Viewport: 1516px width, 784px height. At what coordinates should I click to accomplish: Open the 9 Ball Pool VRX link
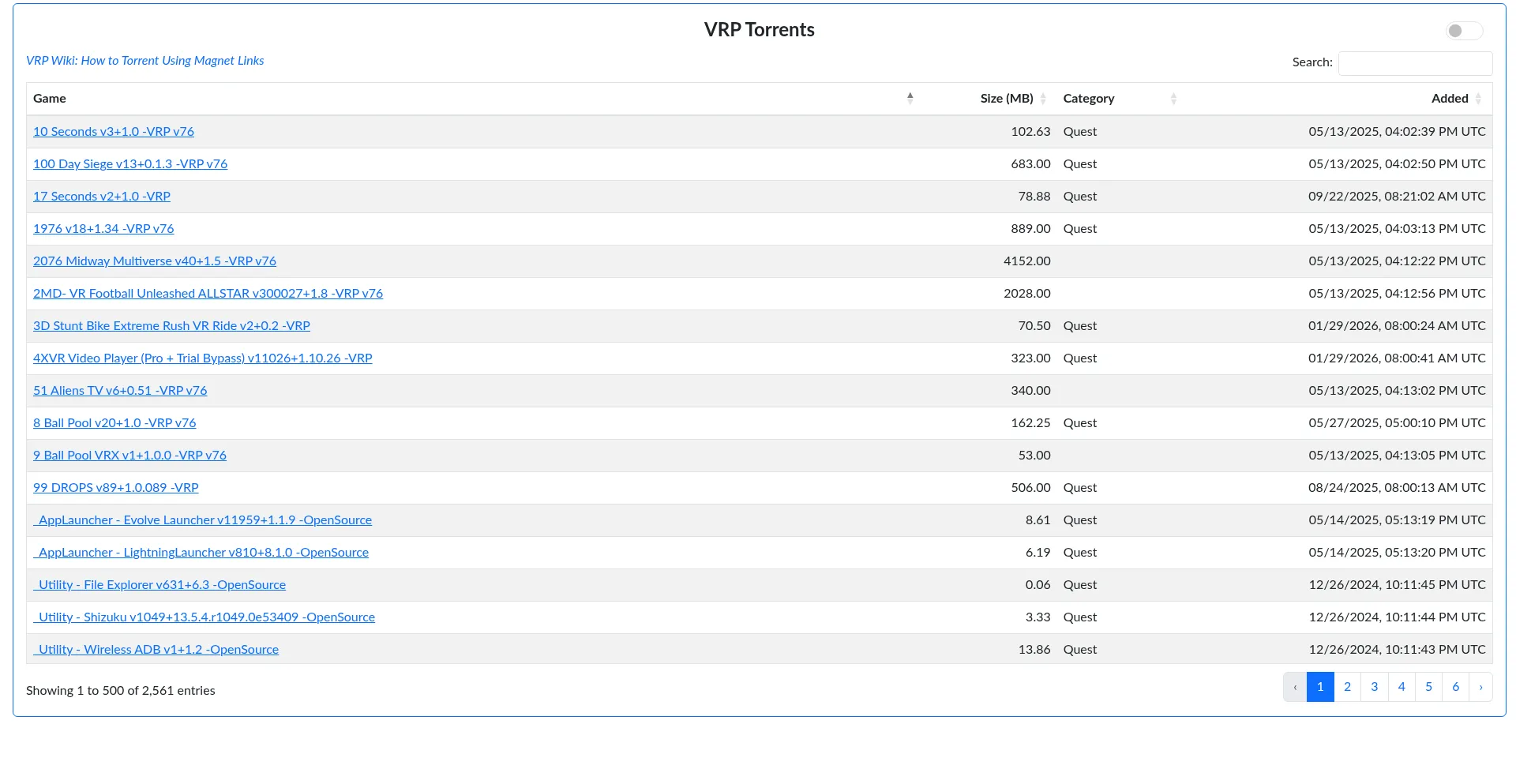(129, 456)
